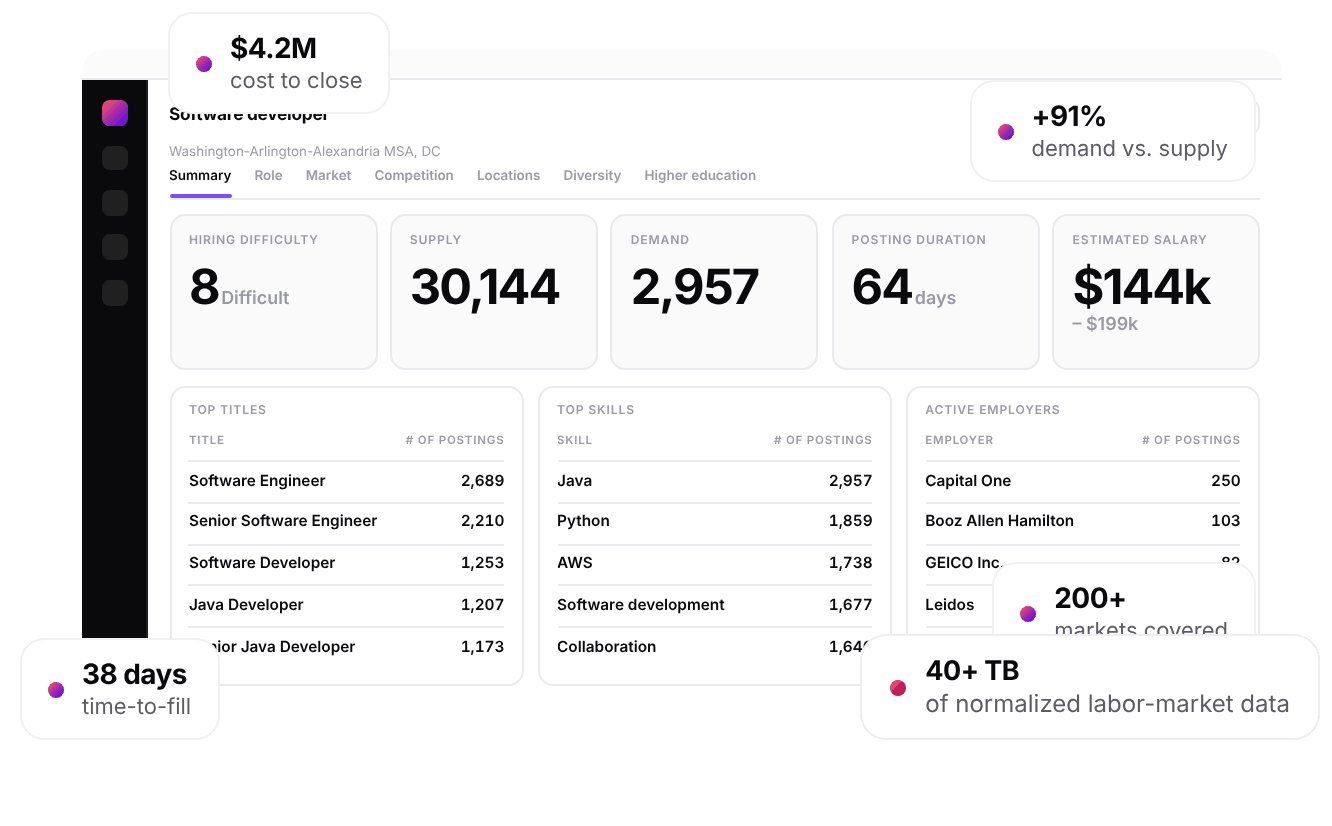
Task: Click the 200+ markets covered badge
Action: point(1124,601)
